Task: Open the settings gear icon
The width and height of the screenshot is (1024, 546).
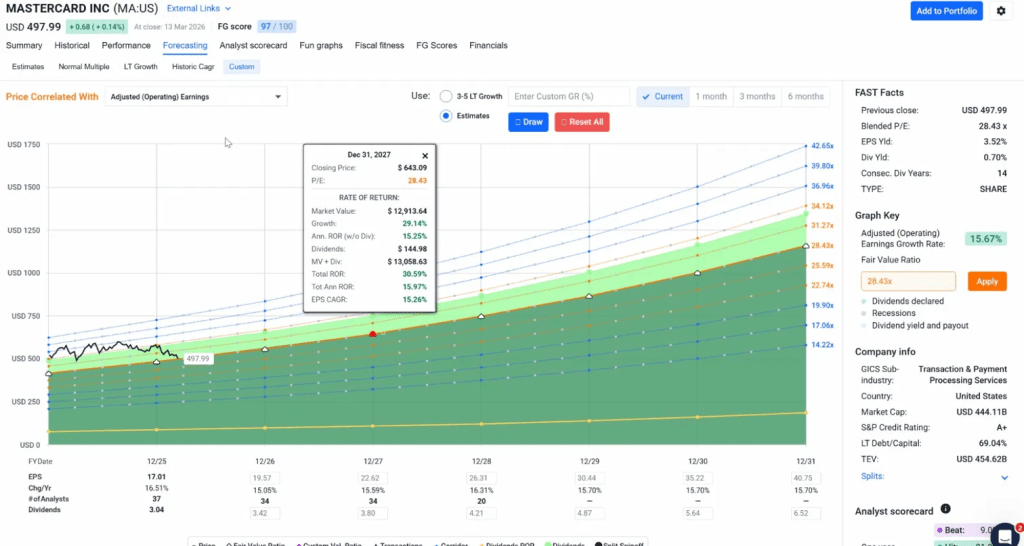Action: pos(1001,11)
